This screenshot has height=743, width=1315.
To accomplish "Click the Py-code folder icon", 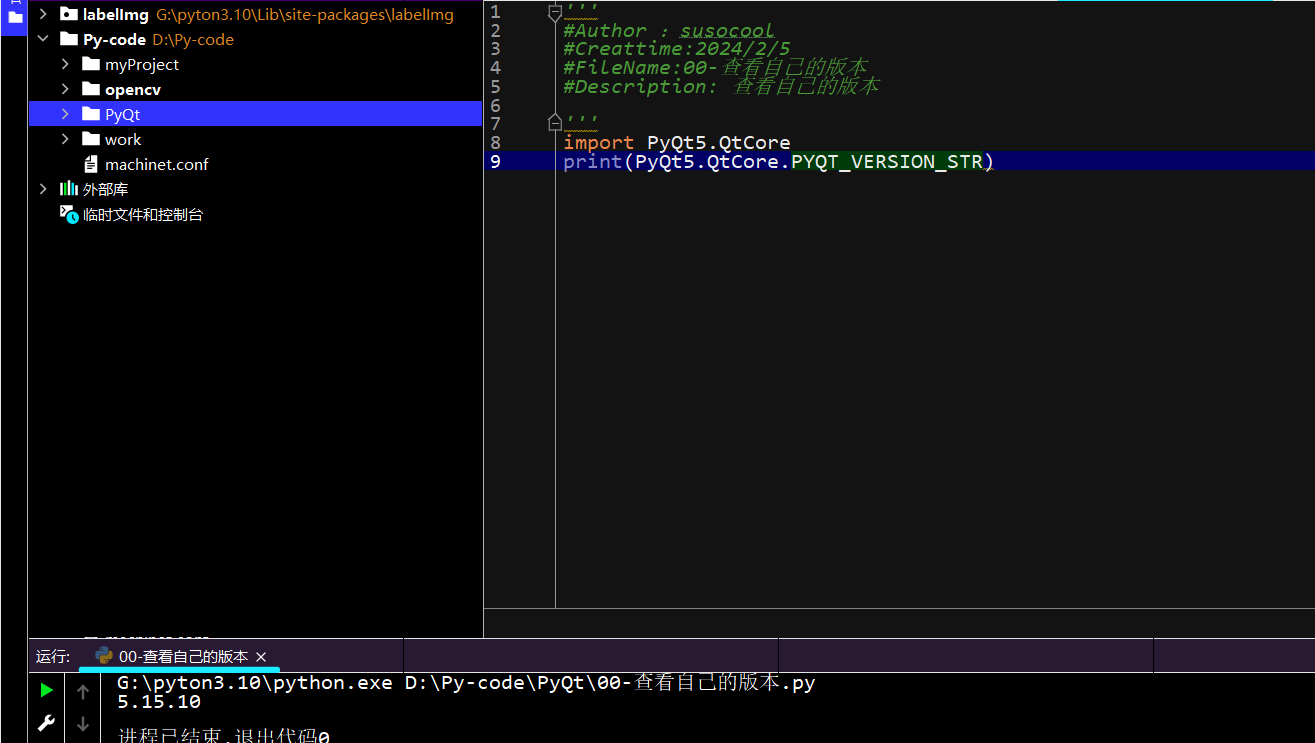I will [69, 39].
